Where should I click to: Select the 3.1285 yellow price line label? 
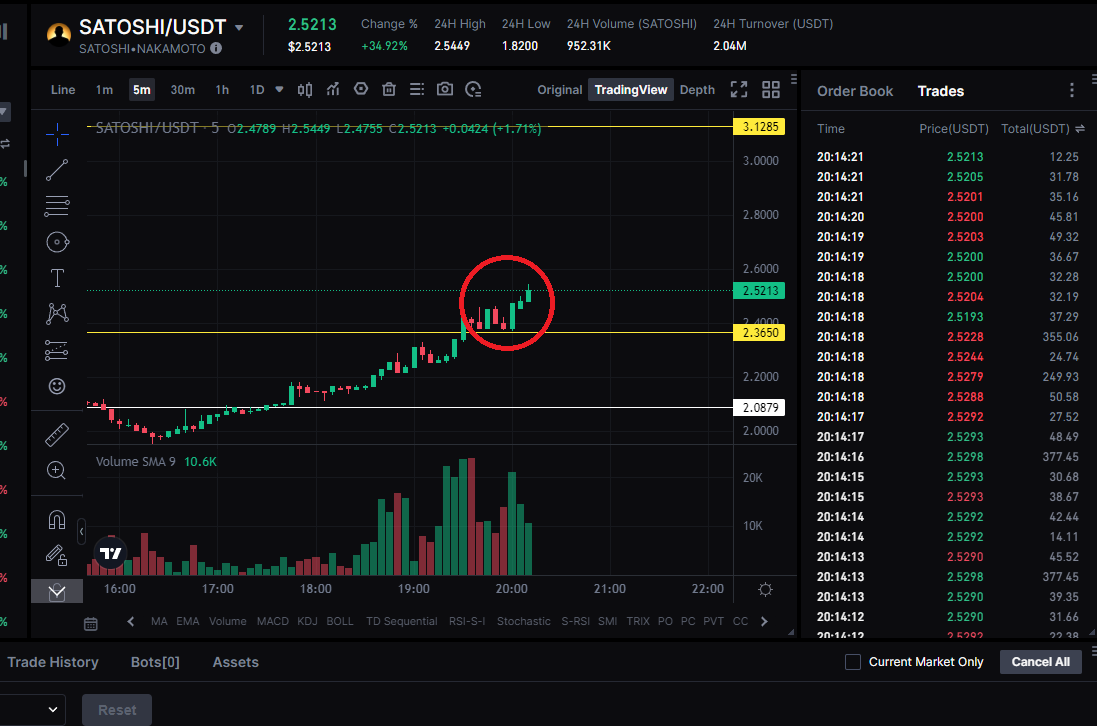(x=759, y=127)
